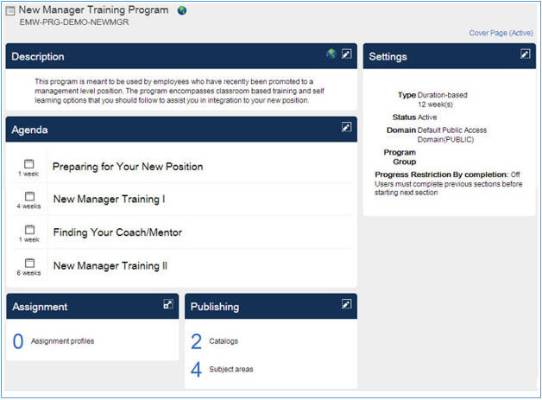The image size is (542, 400).
Task: Click the program icon beside New Manager Training Program
Action: tap(10, 11)
